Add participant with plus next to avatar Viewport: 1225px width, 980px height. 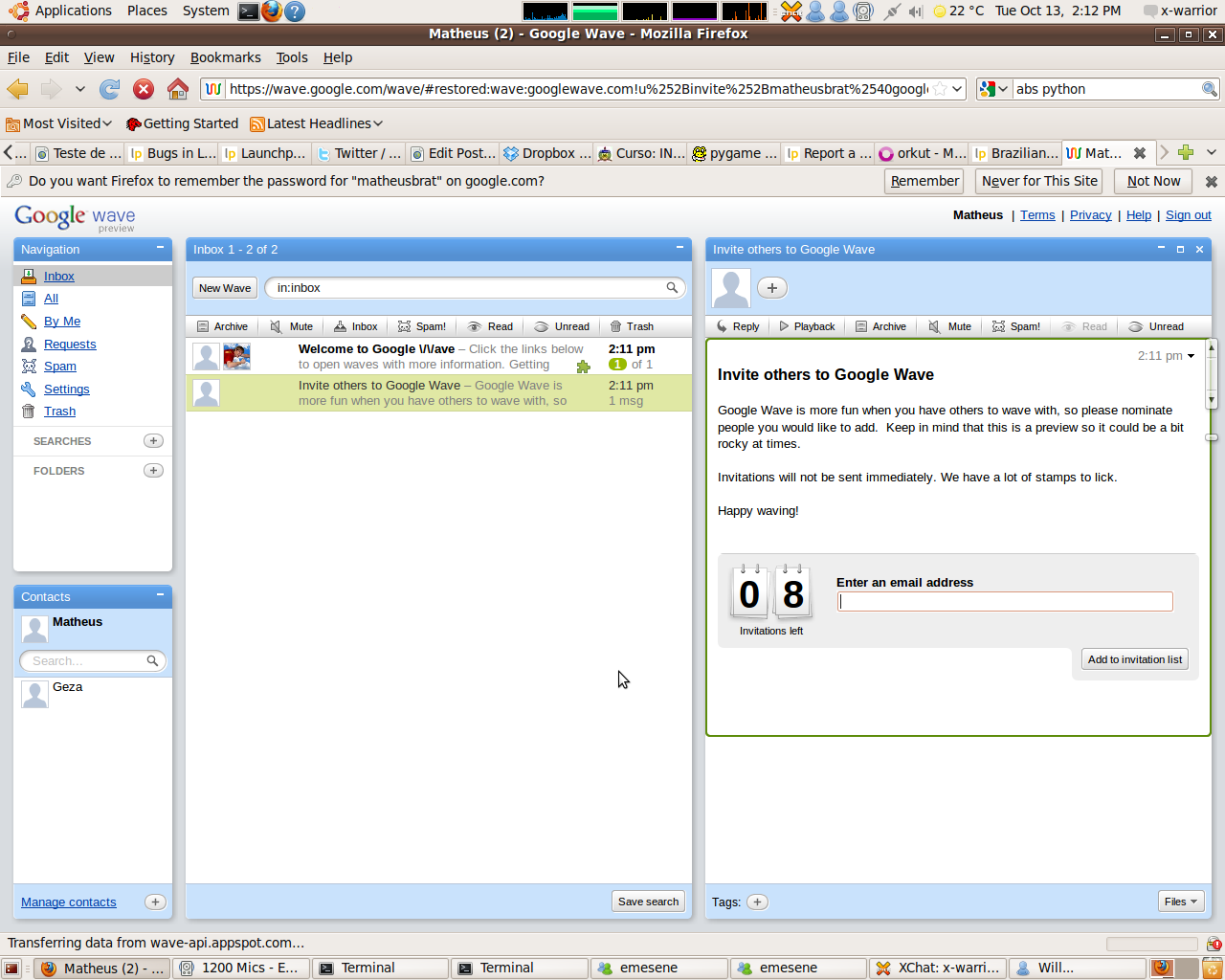772,287
